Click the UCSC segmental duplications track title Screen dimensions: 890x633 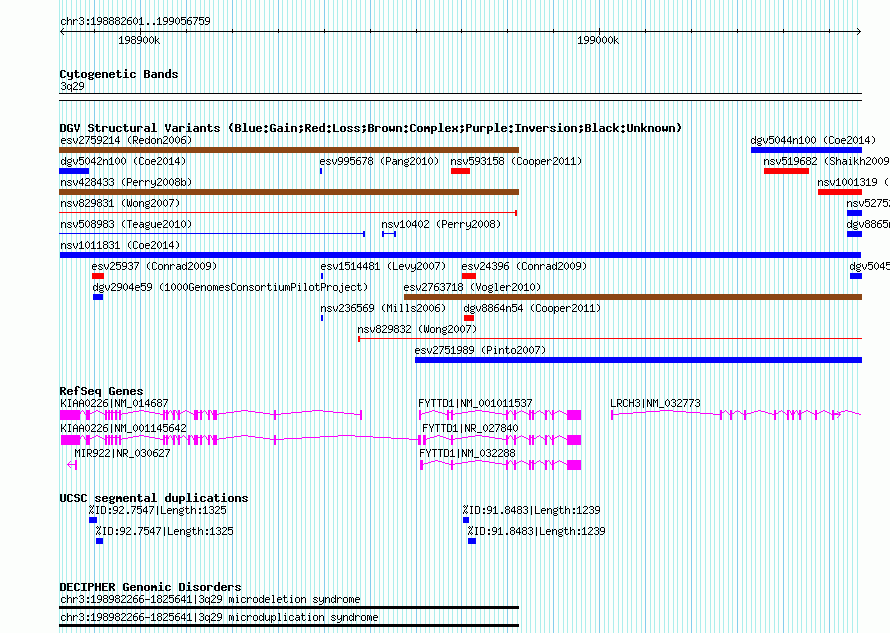[x=154, y=498]
